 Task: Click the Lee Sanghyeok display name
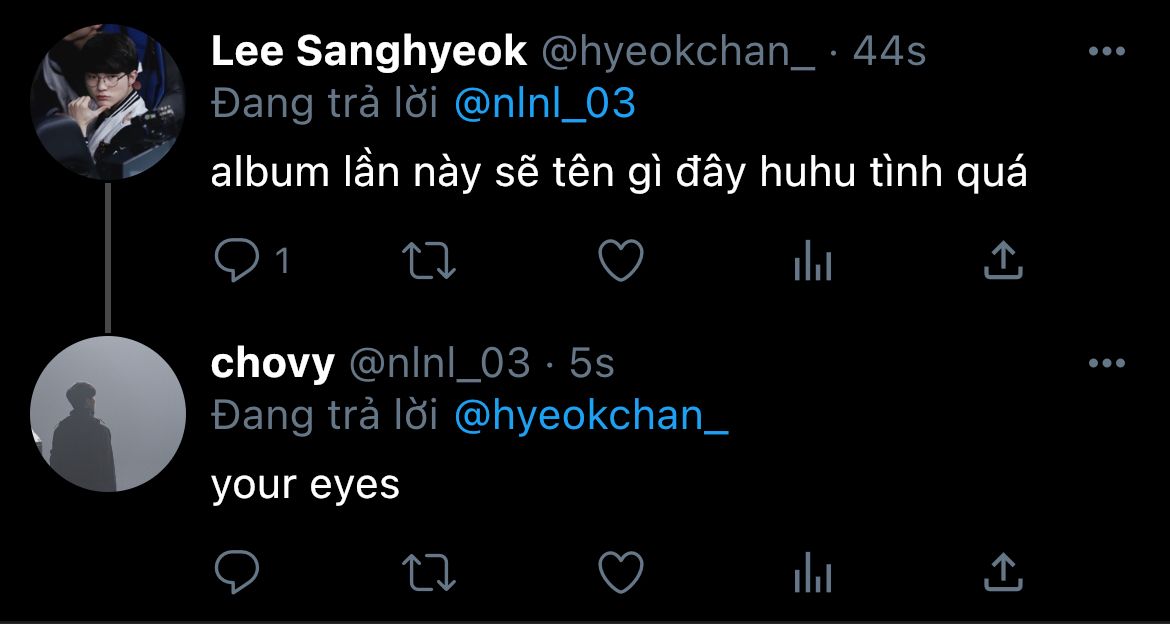click(369, 52)
